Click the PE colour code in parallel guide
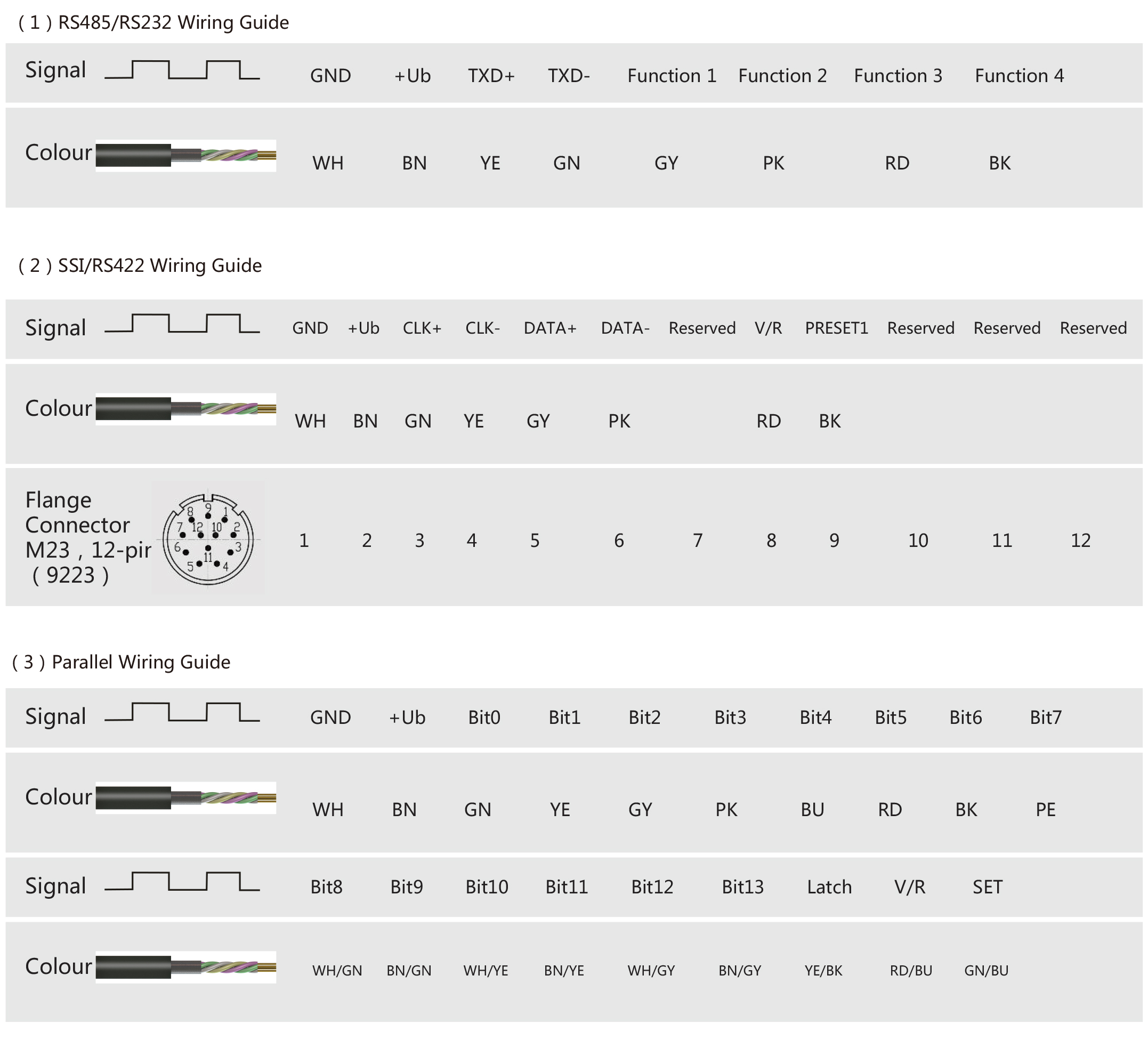The image size is (1148, 1040). click(1046, 809)
